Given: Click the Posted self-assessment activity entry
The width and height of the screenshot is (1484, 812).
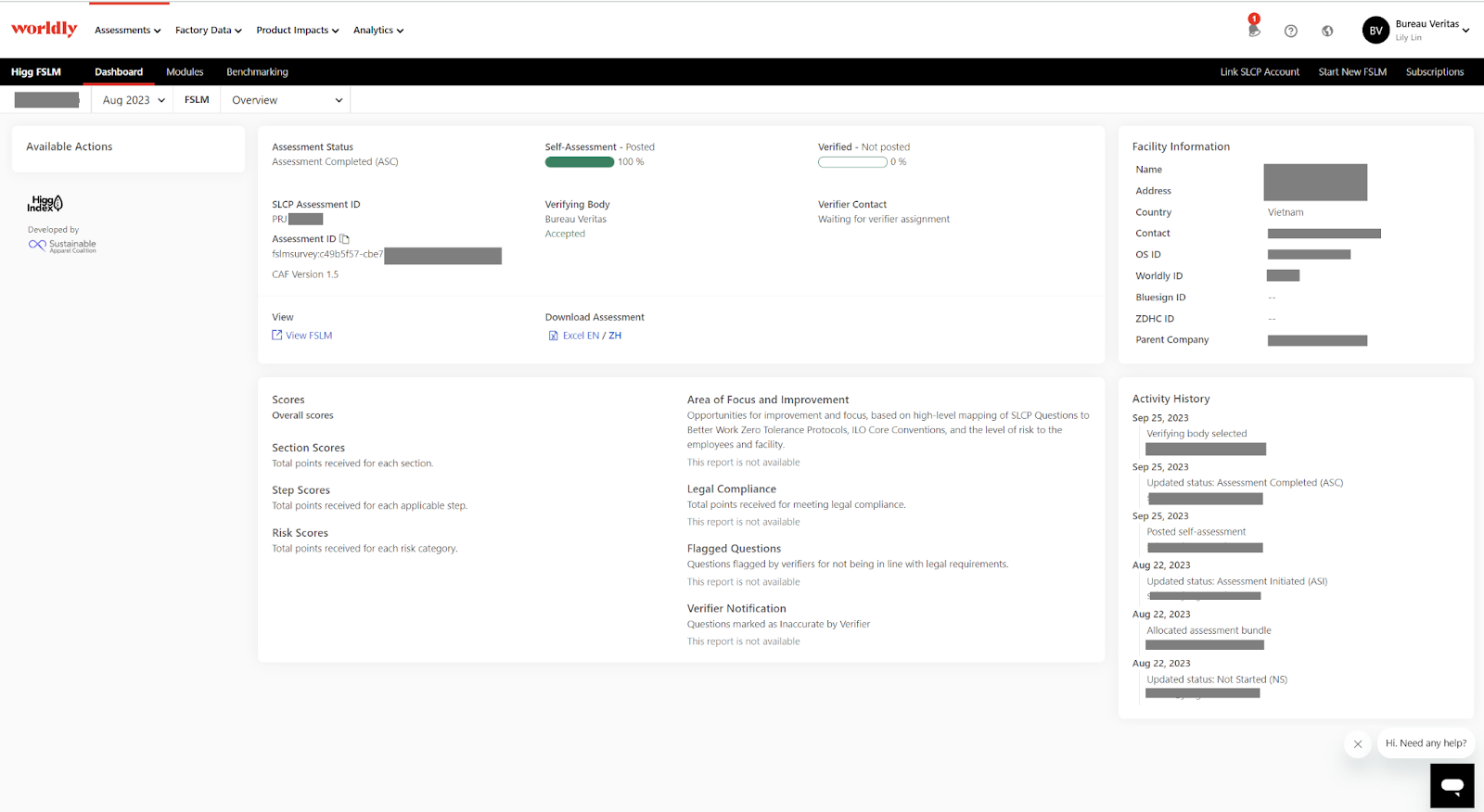Looking at the screenshot, I should pos(1196,532).
